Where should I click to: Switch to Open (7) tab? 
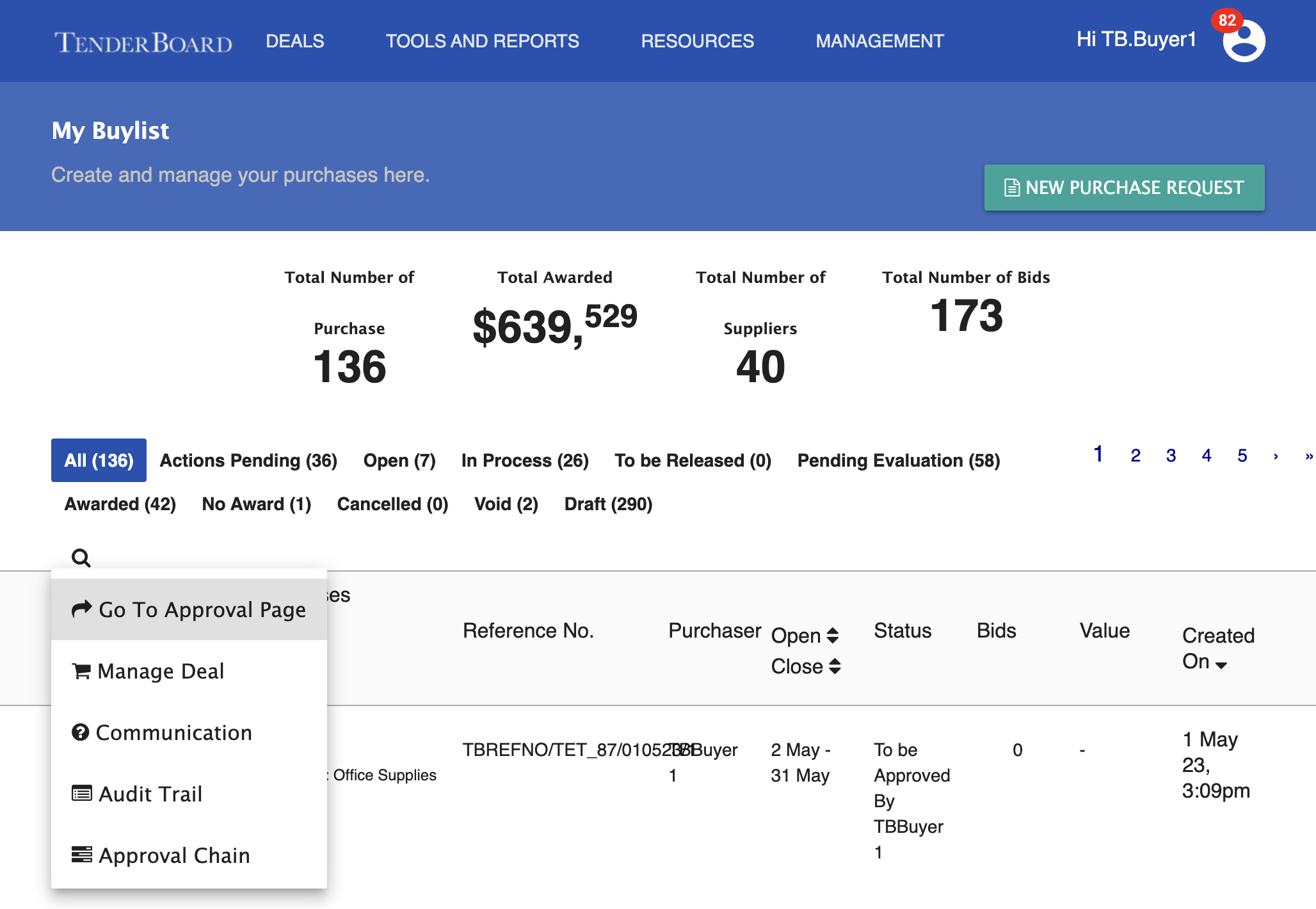(x=399, y=460)
